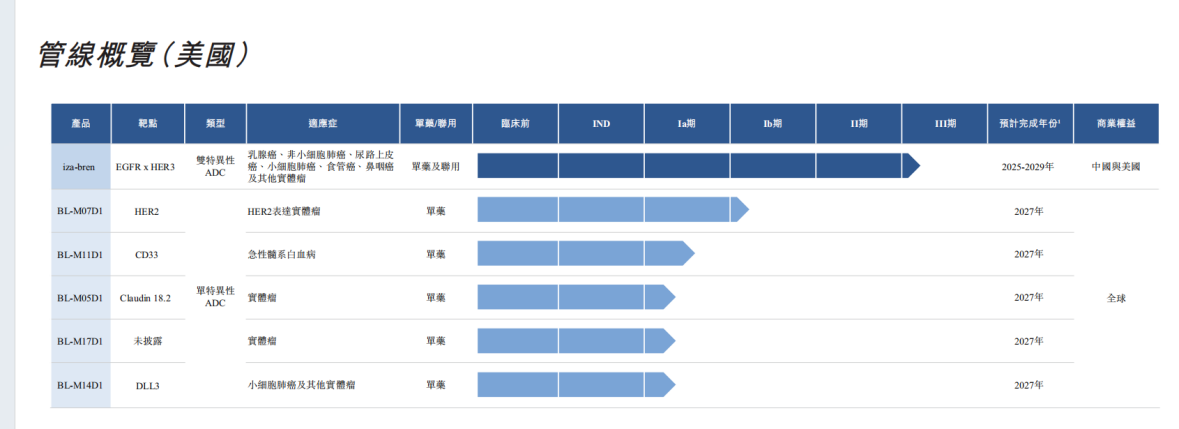This screenshot has height=429, width=1179.
Task: Click the BL-M11D1 product cell
Action: click(x=81, y=254)
